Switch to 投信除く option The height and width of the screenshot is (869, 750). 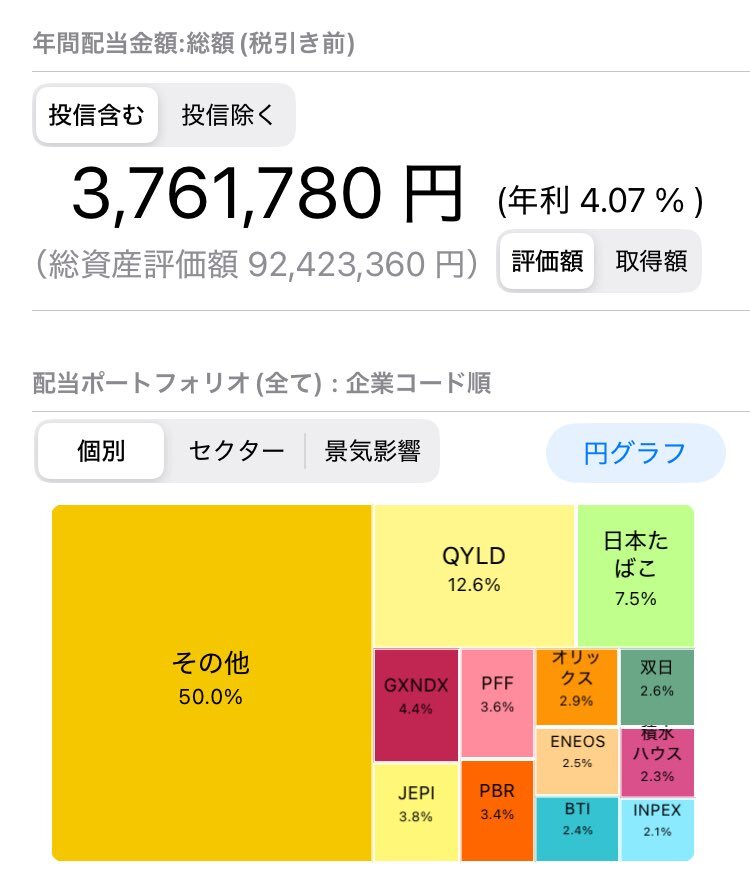[227, 116]
